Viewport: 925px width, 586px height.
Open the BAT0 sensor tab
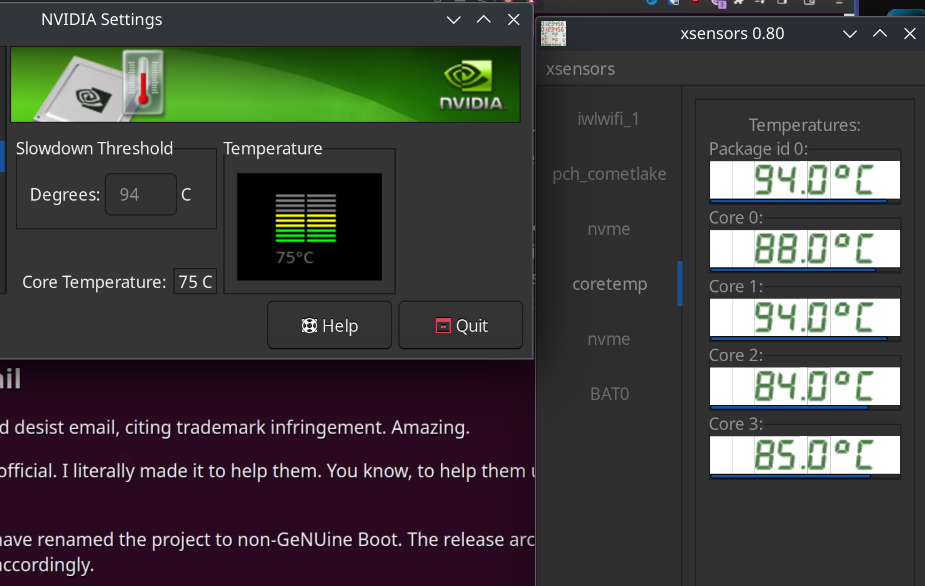tap(608, 394)
